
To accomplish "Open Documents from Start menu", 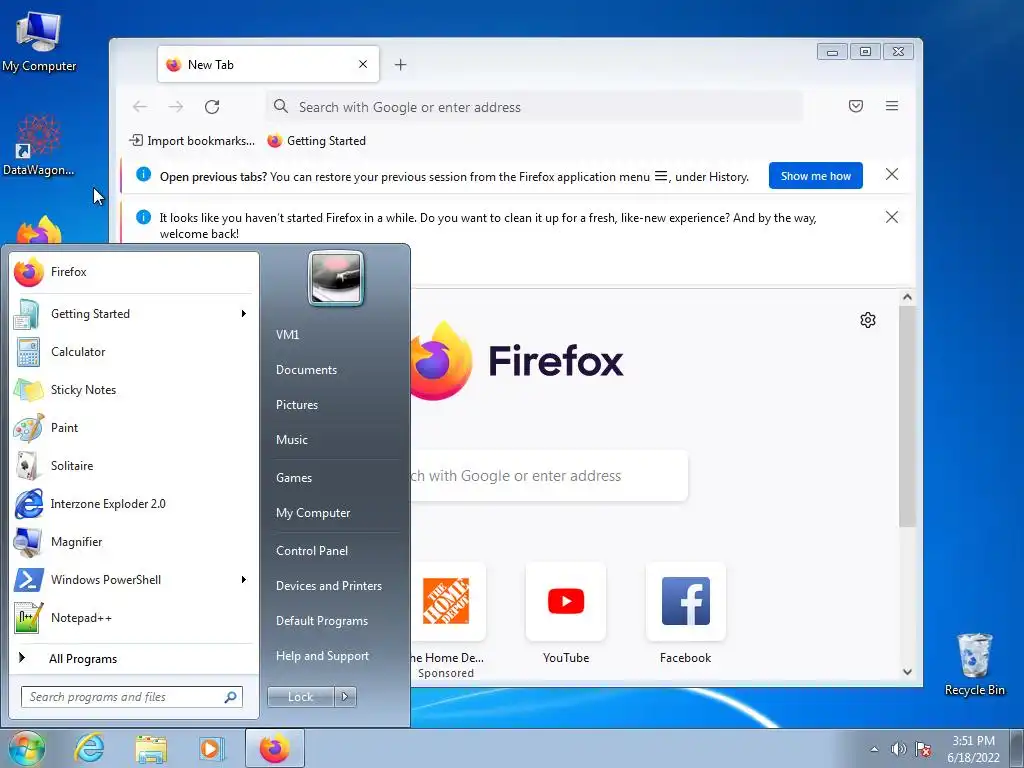I will click(x=306, y=370).
